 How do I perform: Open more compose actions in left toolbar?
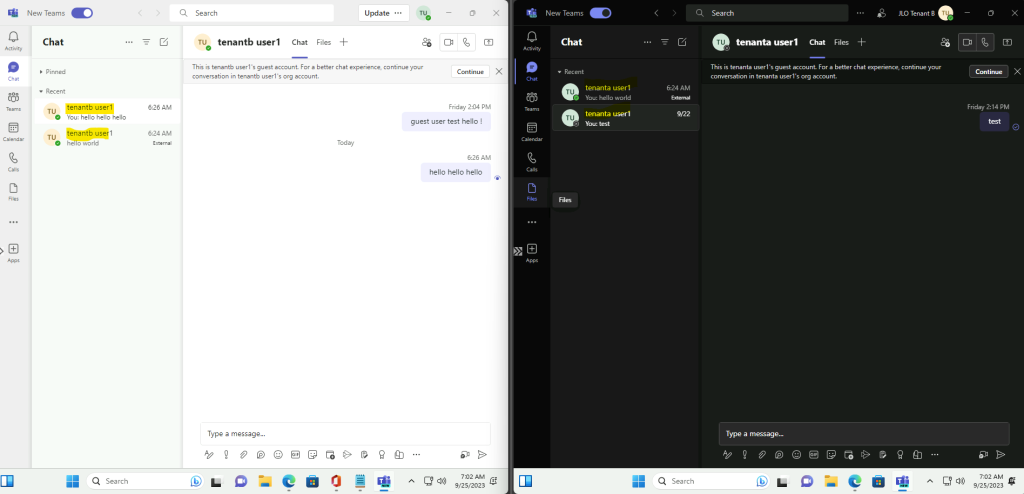pos(416,454)
